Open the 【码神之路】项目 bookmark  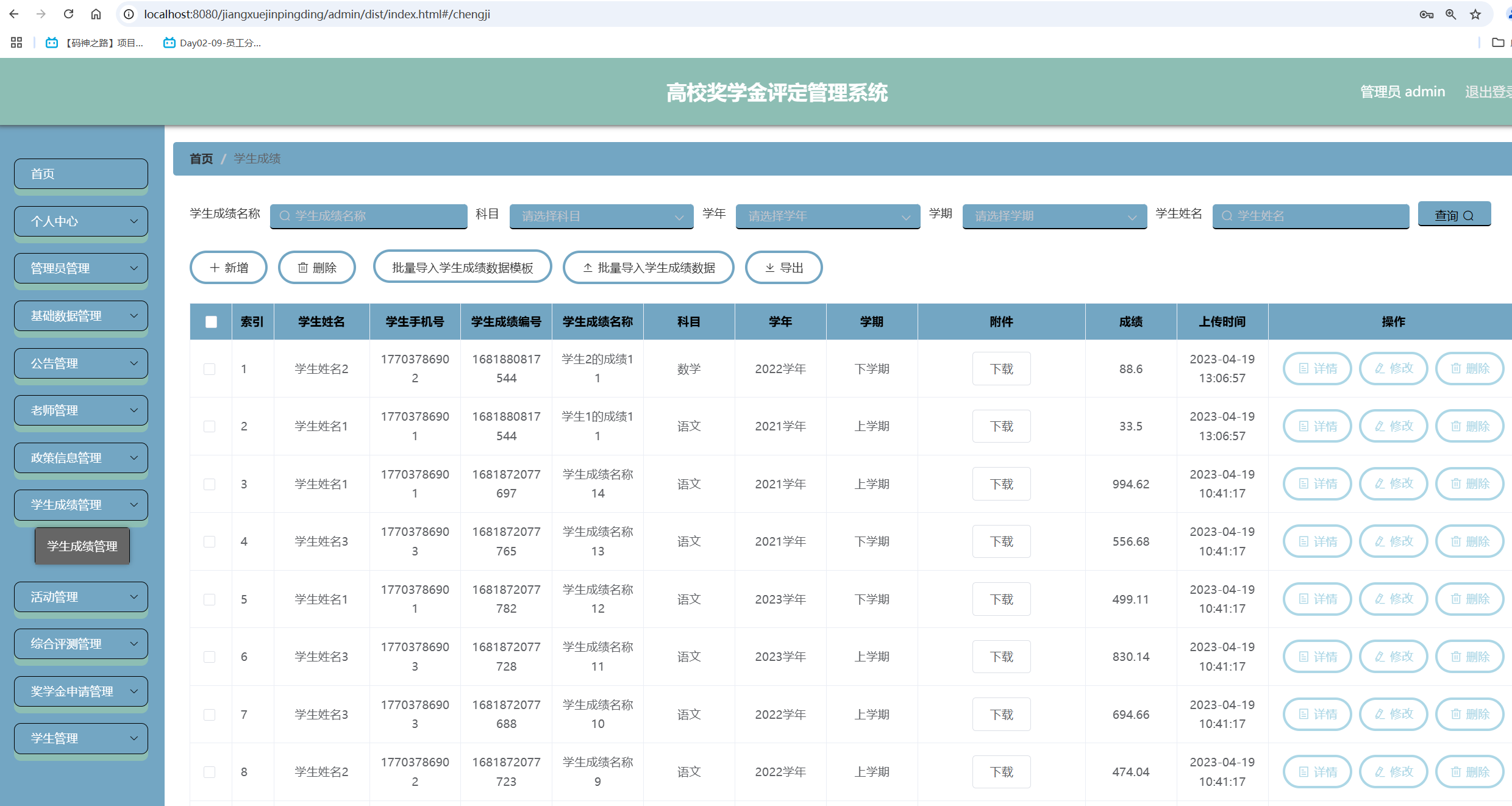click(x=95, y=43)
